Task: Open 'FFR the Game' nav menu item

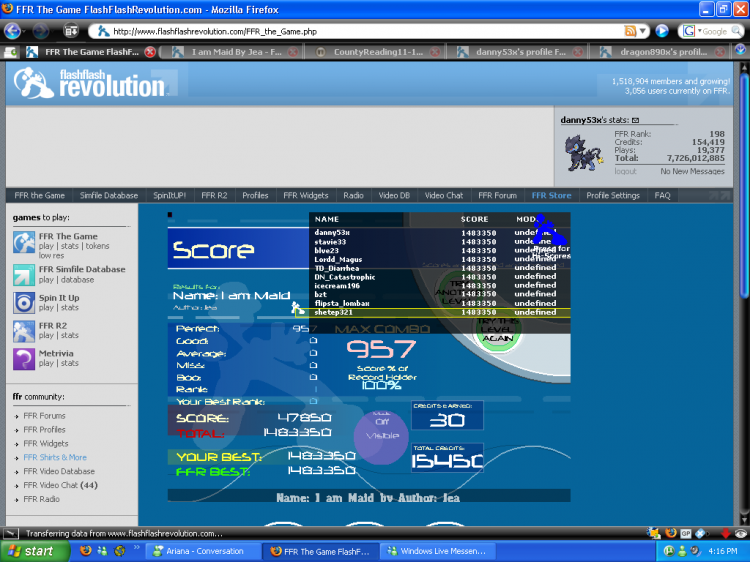Action: [x=39, y=195]
